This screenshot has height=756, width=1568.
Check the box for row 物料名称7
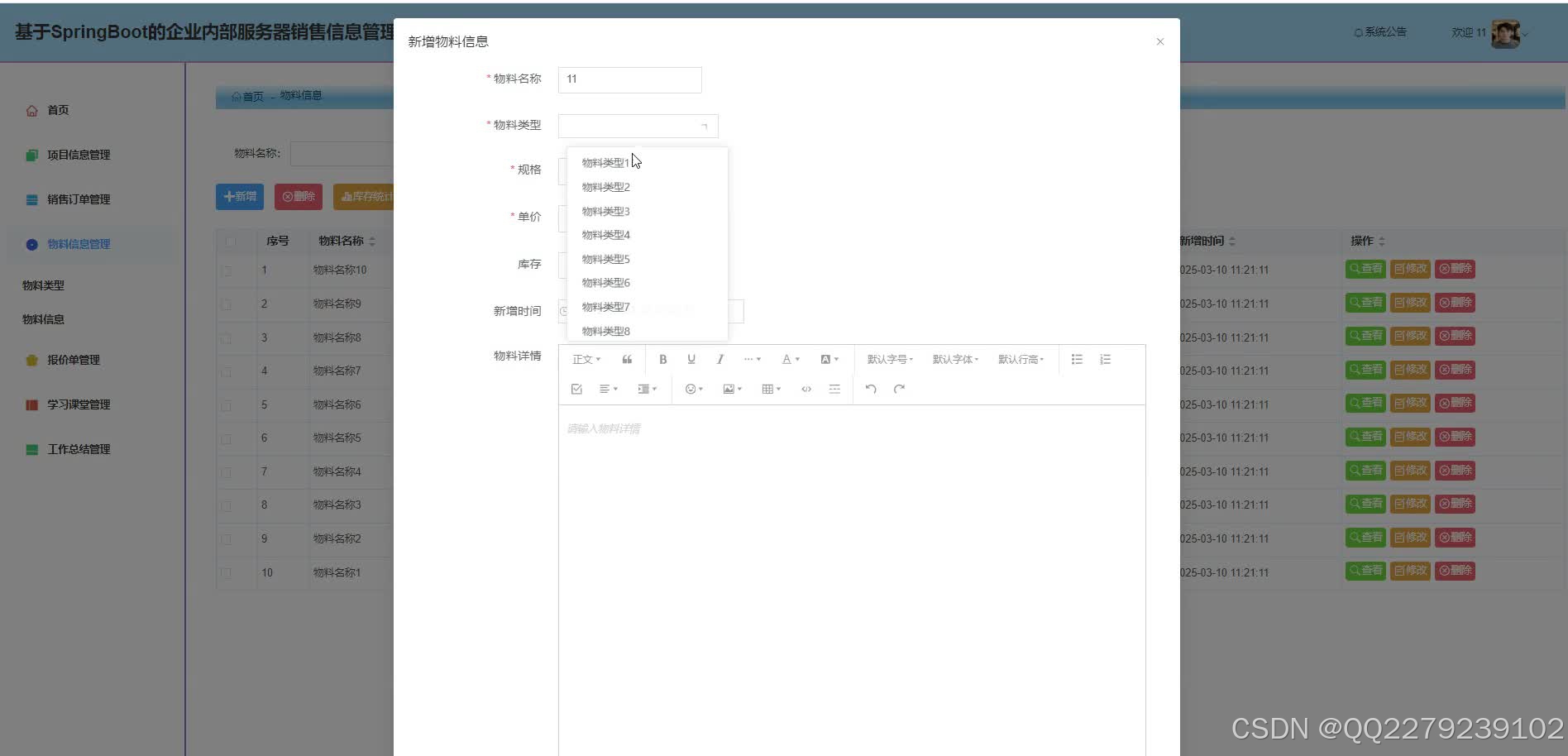click(226, 371)
